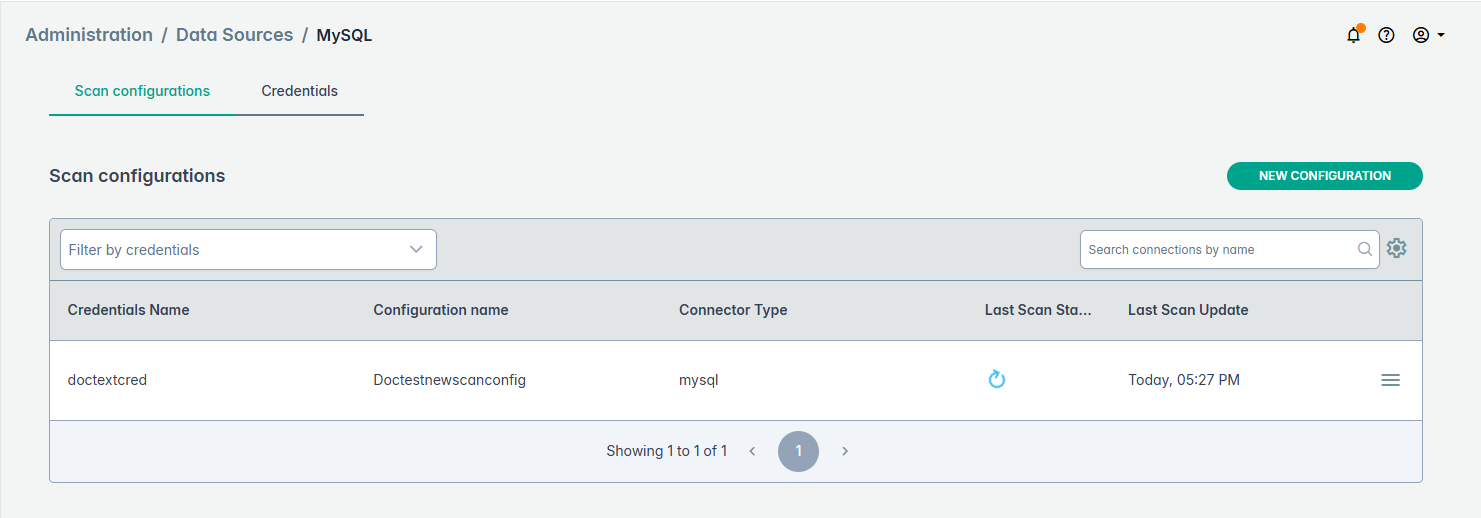Screen dimensions: 1481x518
Task: Click the Last Scan Update column header
Action: click(x=1188, y=310)
